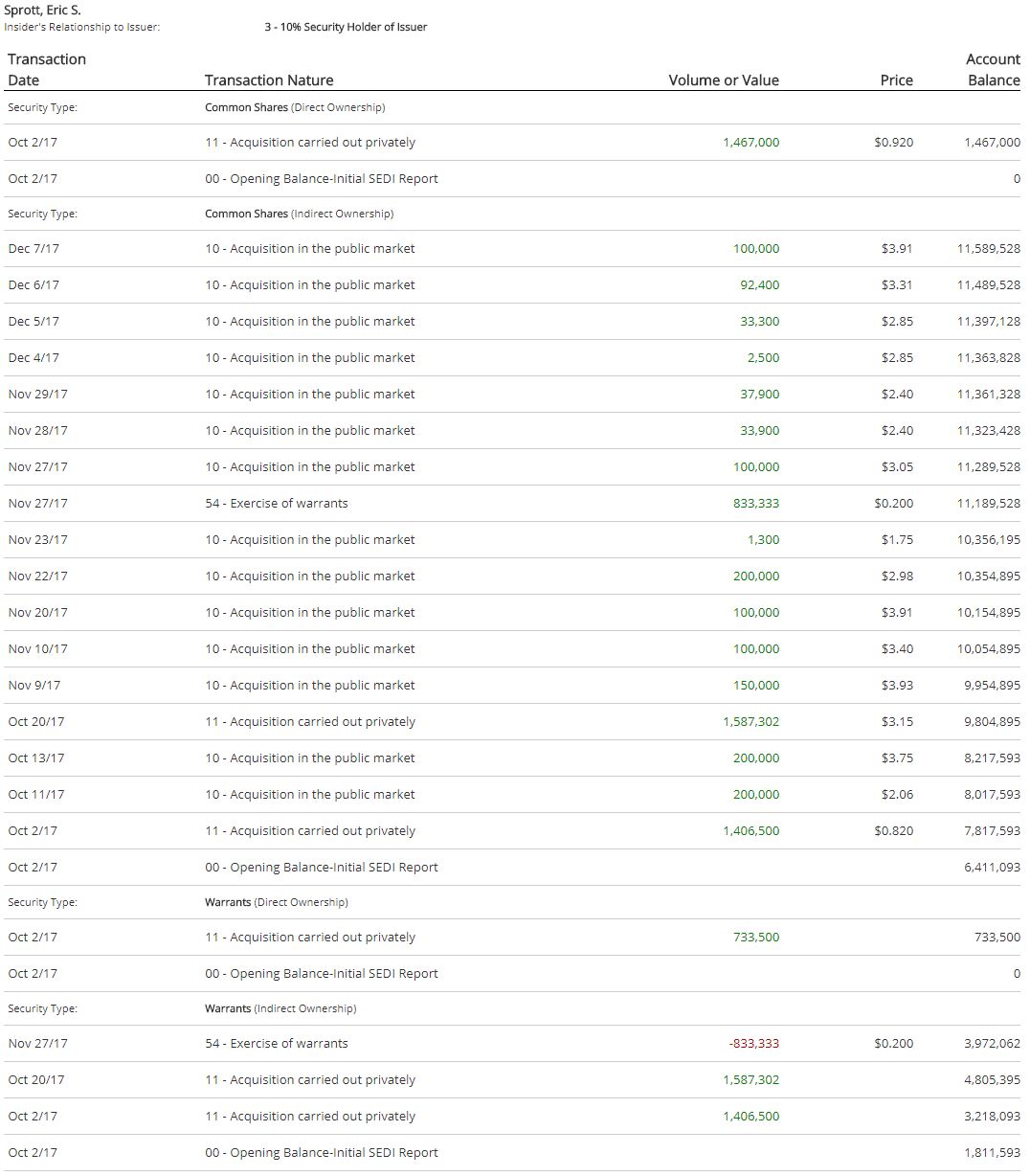Click the price "$3.31"
Image resolution: width=1030 pixels, height=1176 pixels.
(897, 285)
